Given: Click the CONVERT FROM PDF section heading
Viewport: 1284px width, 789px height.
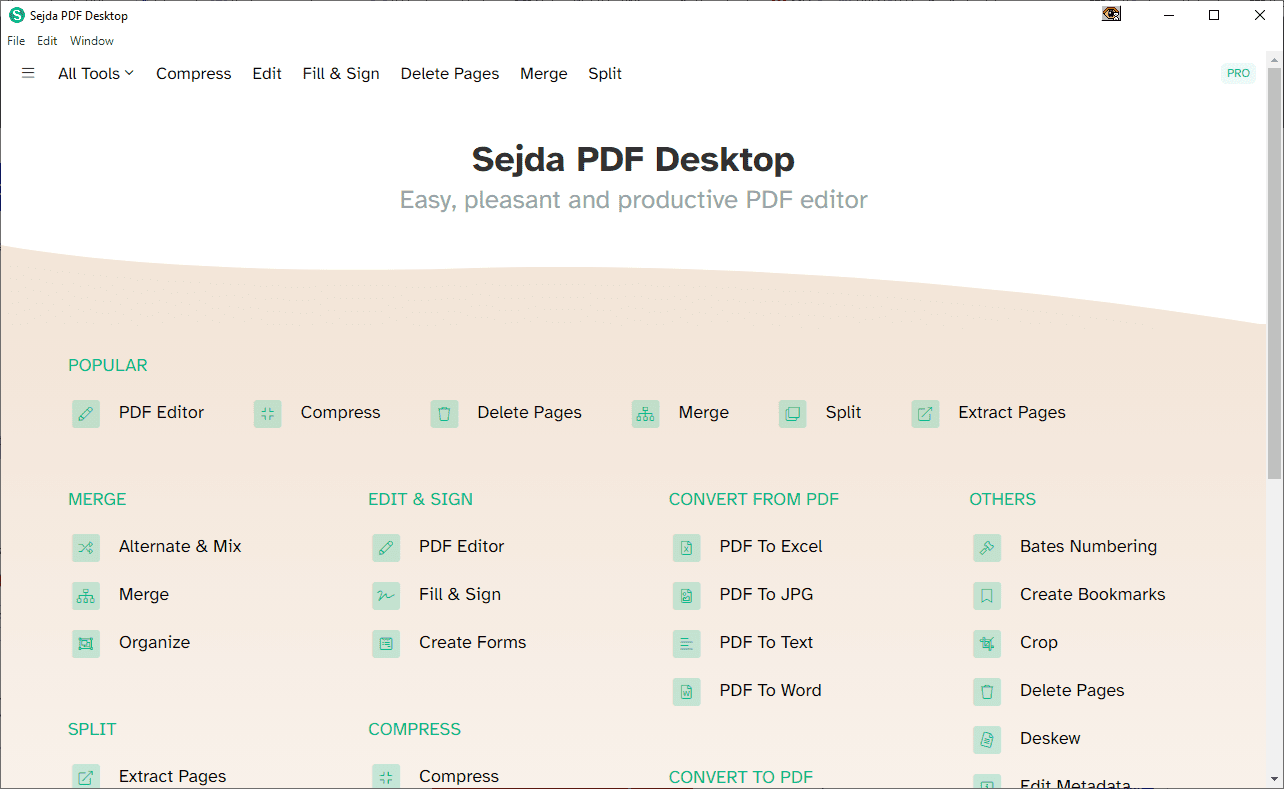Looking at the screenshot, I should (754, 500).
